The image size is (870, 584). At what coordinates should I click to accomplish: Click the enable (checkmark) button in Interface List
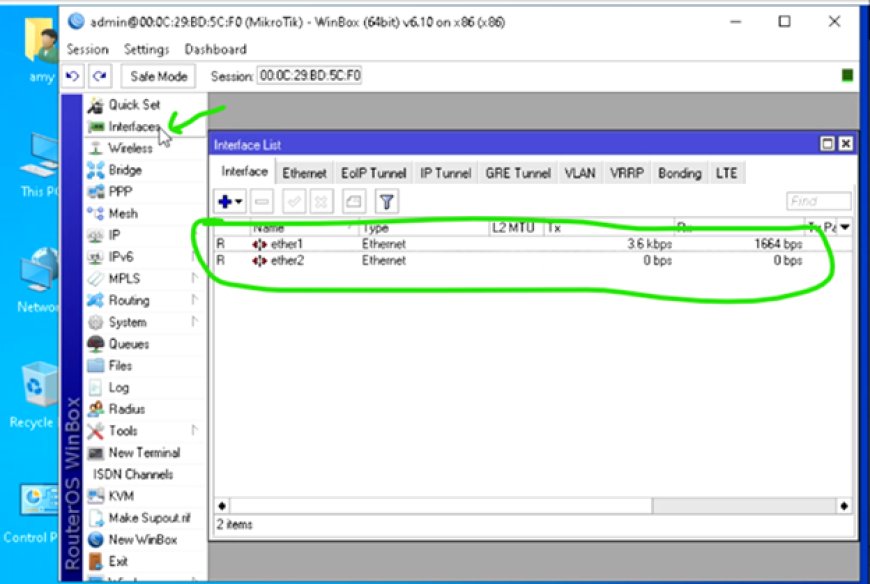294,202
